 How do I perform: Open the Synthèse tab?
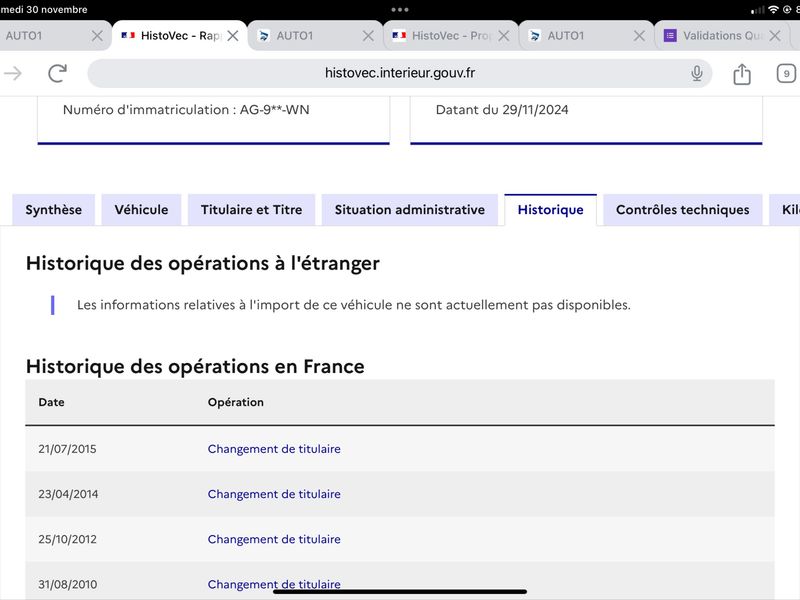point(54,210)
